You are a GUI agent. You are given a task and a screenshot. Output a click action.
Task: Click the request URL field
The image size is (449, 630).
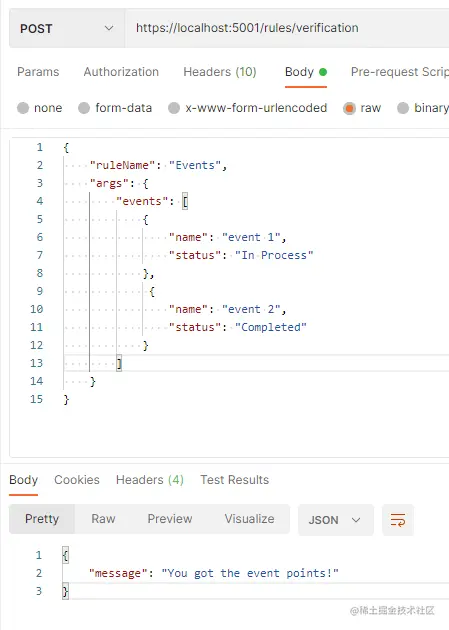(x=287, y=29)
